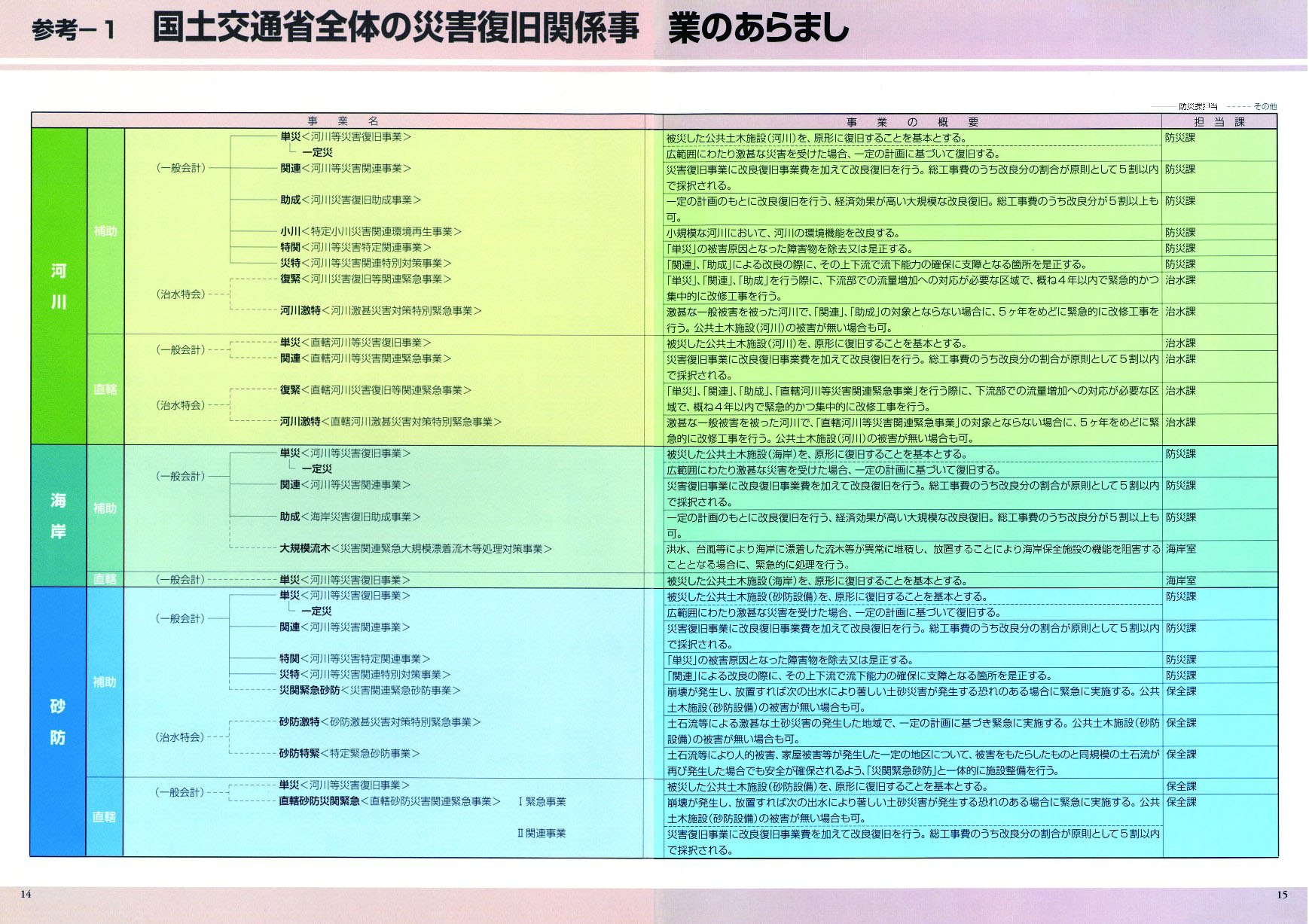Image resolution: width=1309 pixels, height=924 pixels.
Task: Click description starting 土石流等による激甚な土砂災害
Action: point(913,730)
